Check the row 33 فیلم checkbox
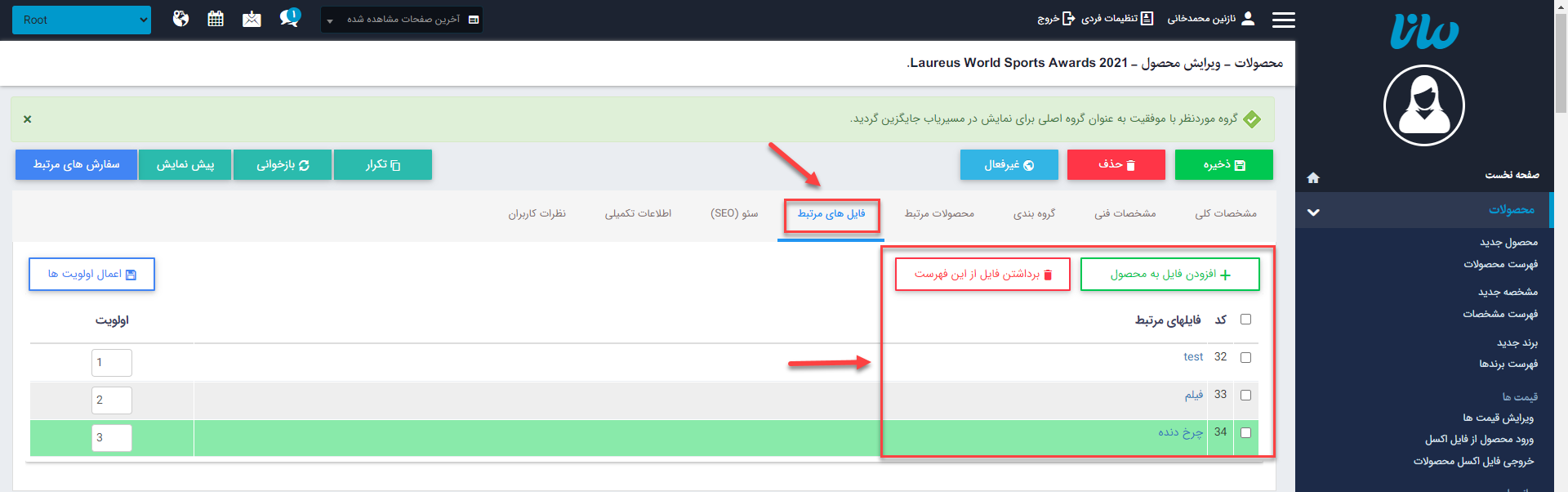Image resolution: width=1568 pixels, height=492 pixels. (1245, 395)
